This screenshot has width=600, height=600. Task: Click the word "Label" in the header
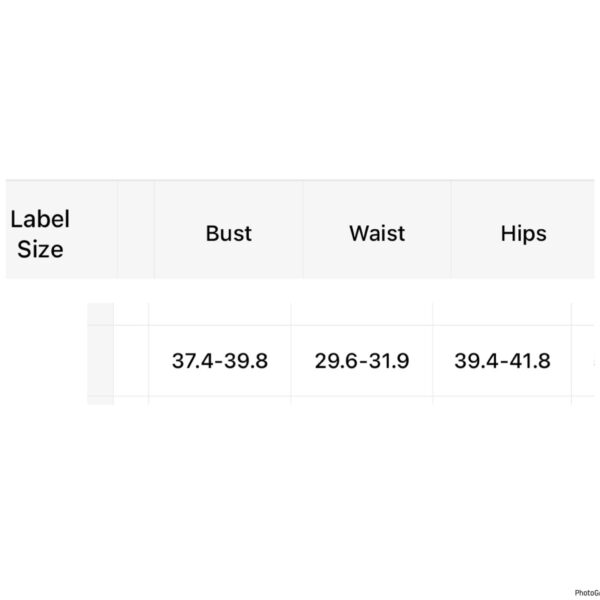pyautogui.click(x=40, y=219)
